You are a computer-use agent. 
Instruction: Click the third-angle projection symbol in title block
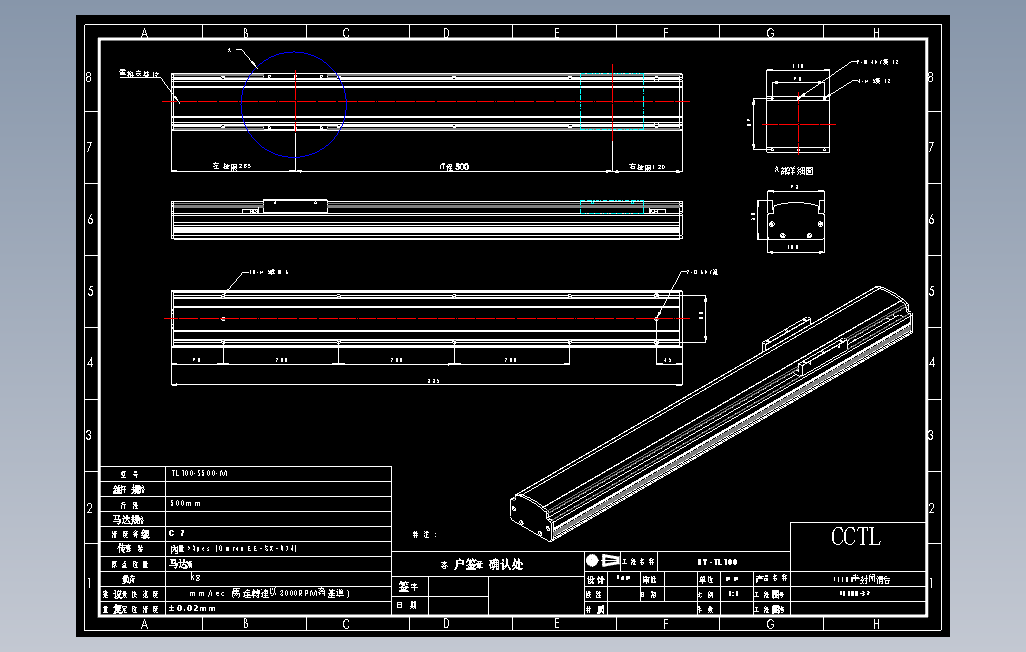click(x=602, y=560)
